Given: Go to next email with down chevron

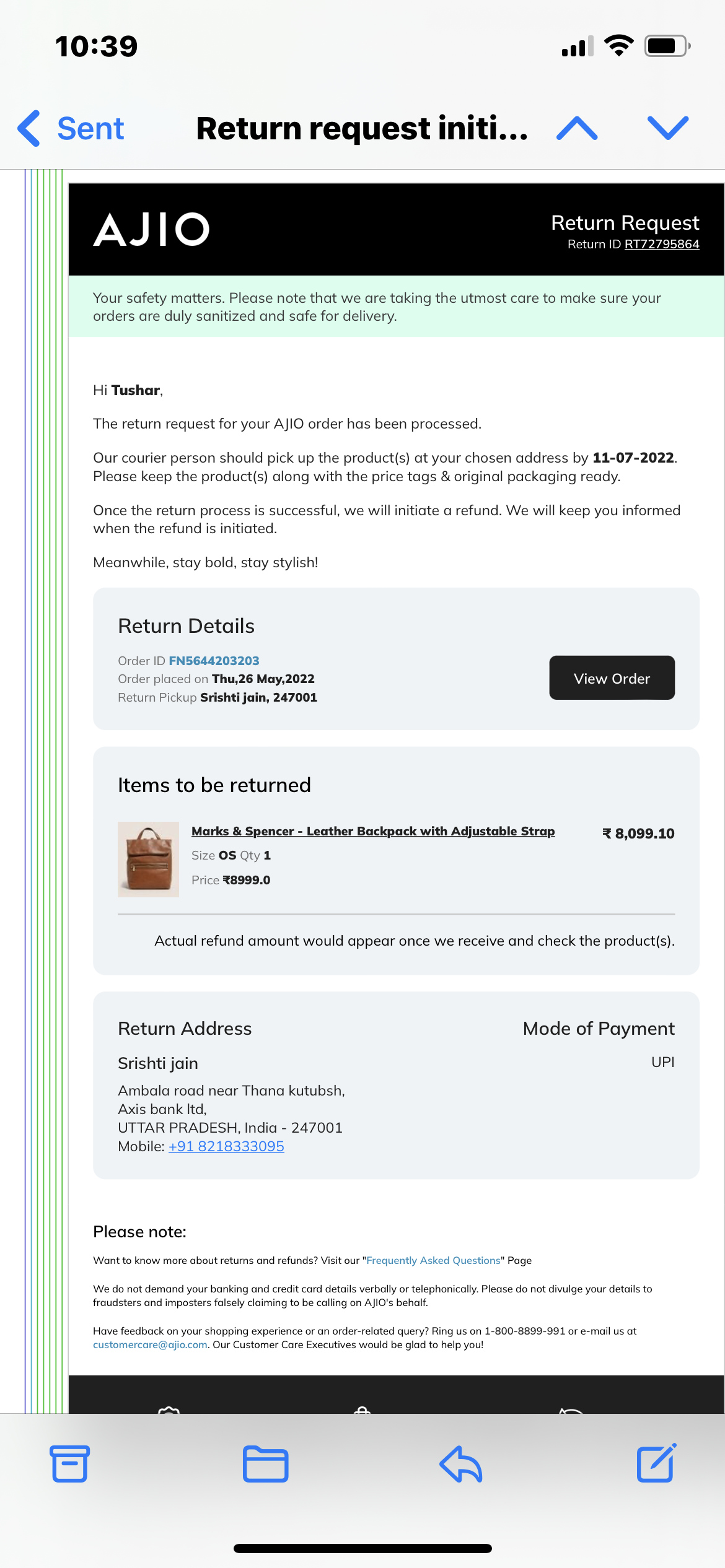Looking at the screenshot, I should 667,128.
